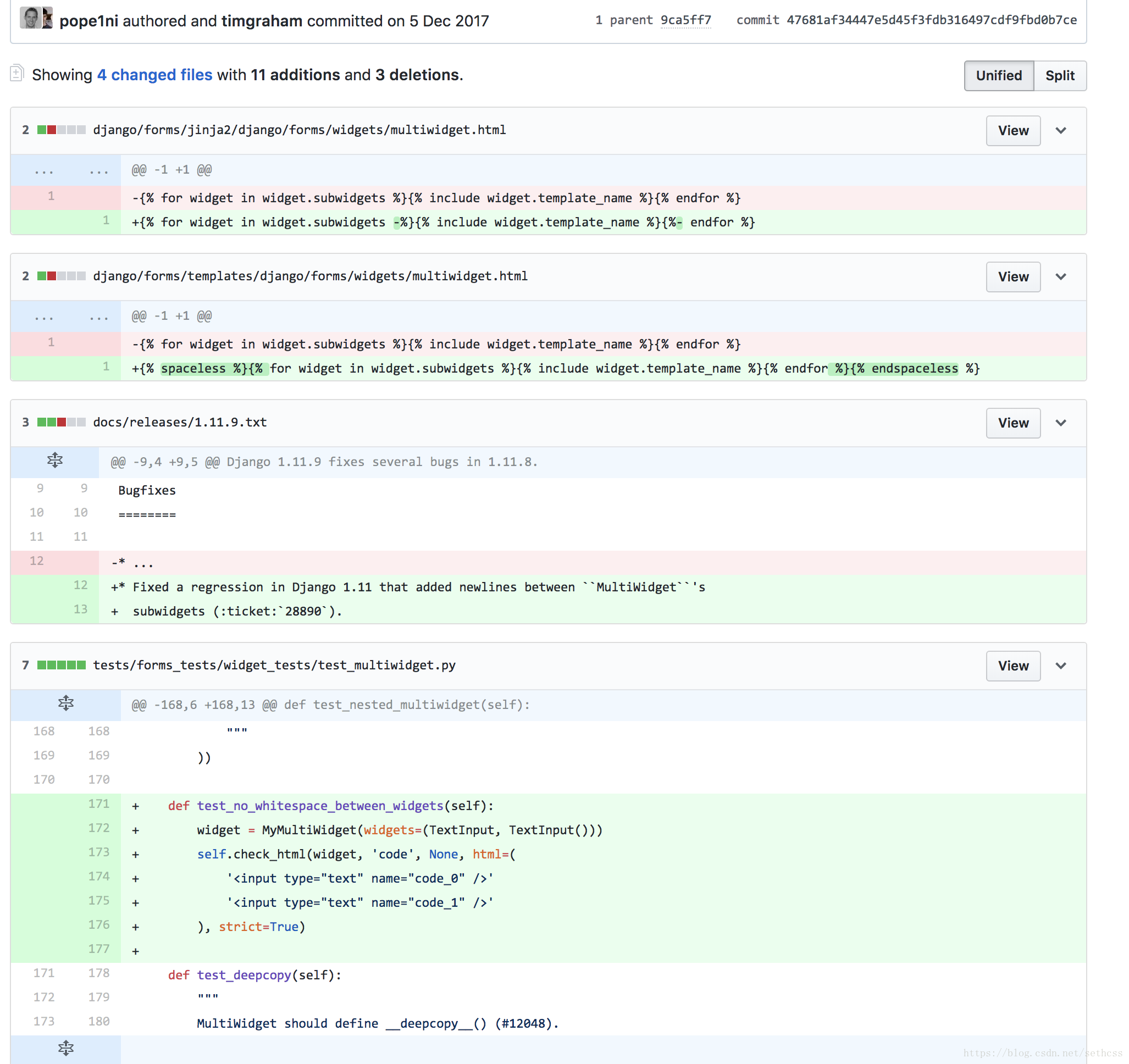1129x1064 pixels.
Task: Collapse jinja2 multiwidget.html diff chevron
Action: (1061, 131)
